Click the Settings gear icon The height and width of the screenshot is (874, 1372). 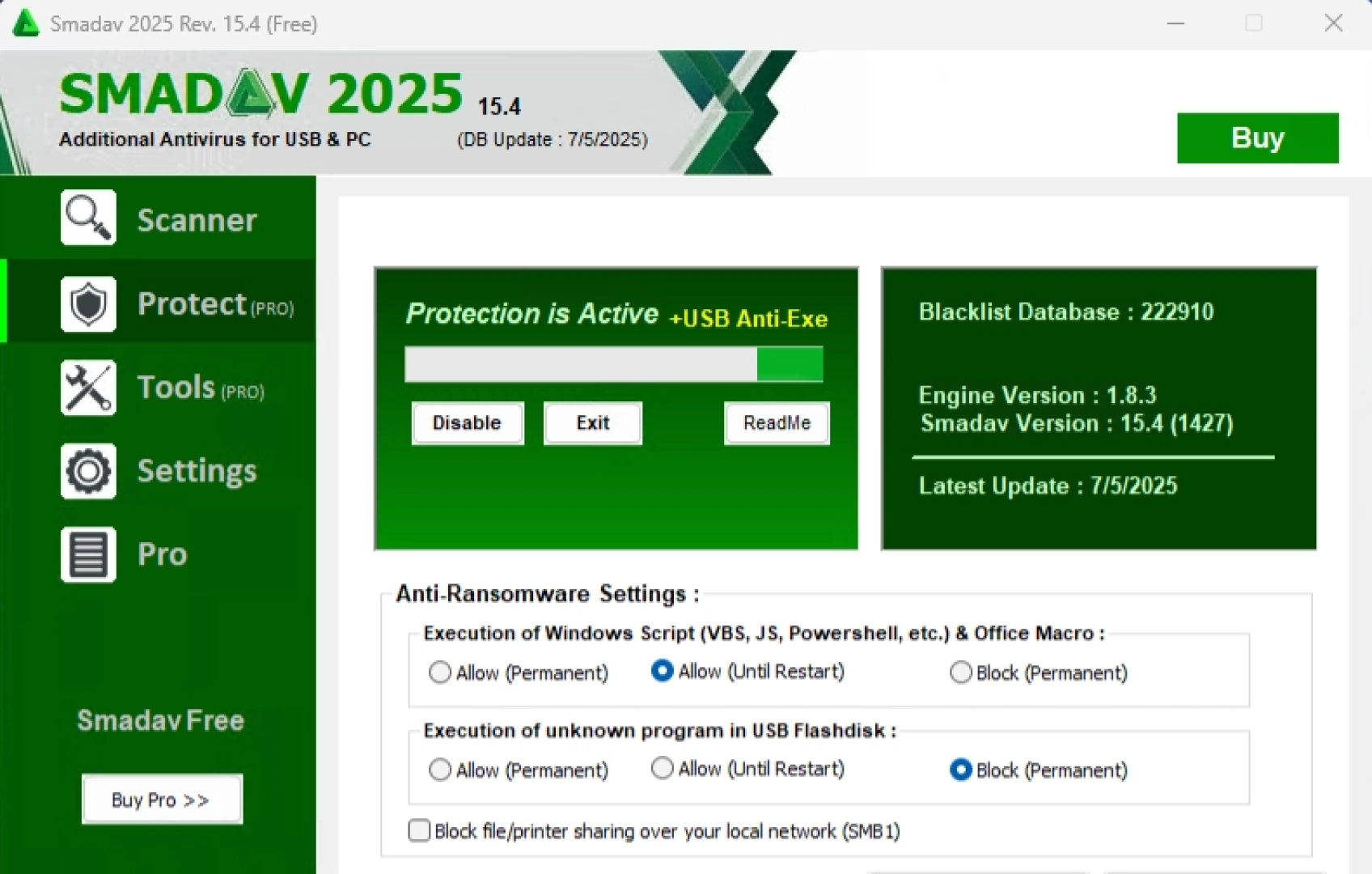click(x=88, y=471)
